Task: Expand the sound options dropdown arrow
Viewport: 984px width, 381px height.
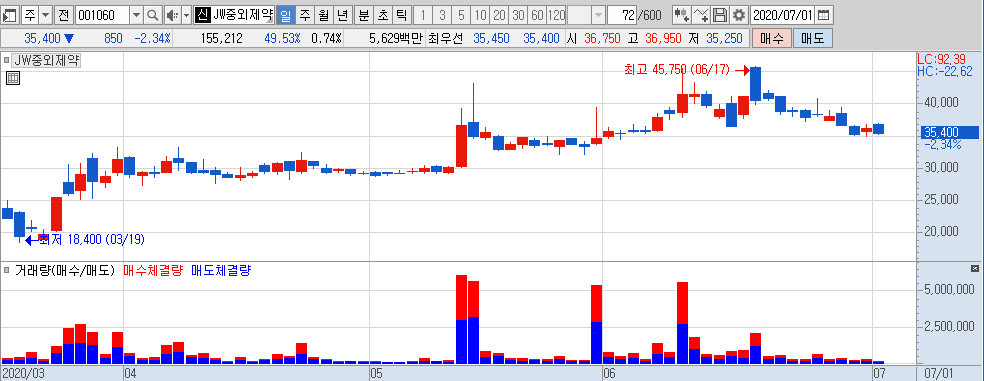Action: tap(186, 14)
